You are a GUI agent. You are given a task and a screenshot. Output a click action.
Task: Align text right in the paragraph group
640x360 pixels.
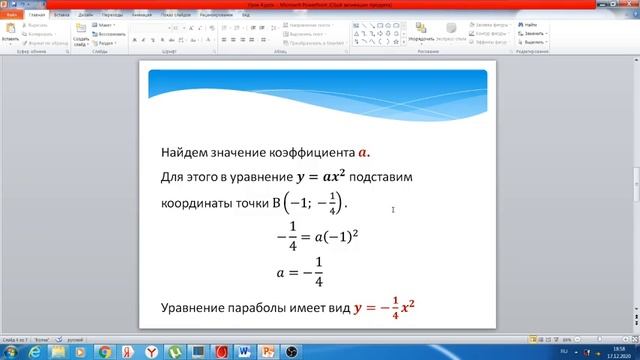point(242,40)
